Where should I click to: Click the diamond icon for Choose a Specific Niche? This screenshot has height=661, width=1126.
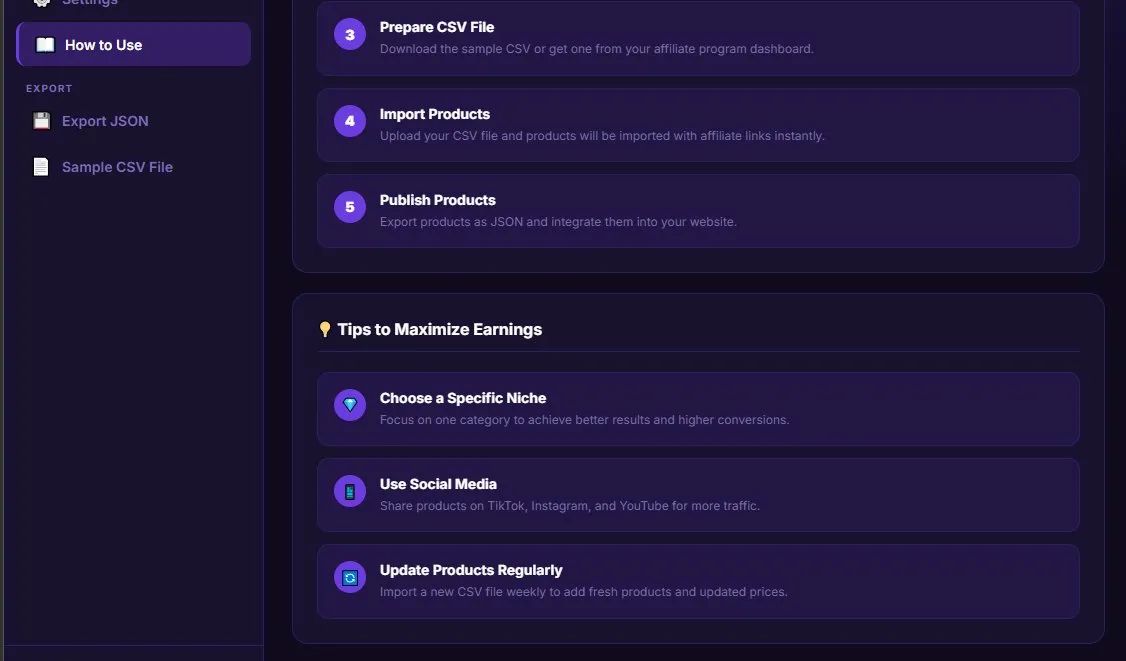click(350, 405)
